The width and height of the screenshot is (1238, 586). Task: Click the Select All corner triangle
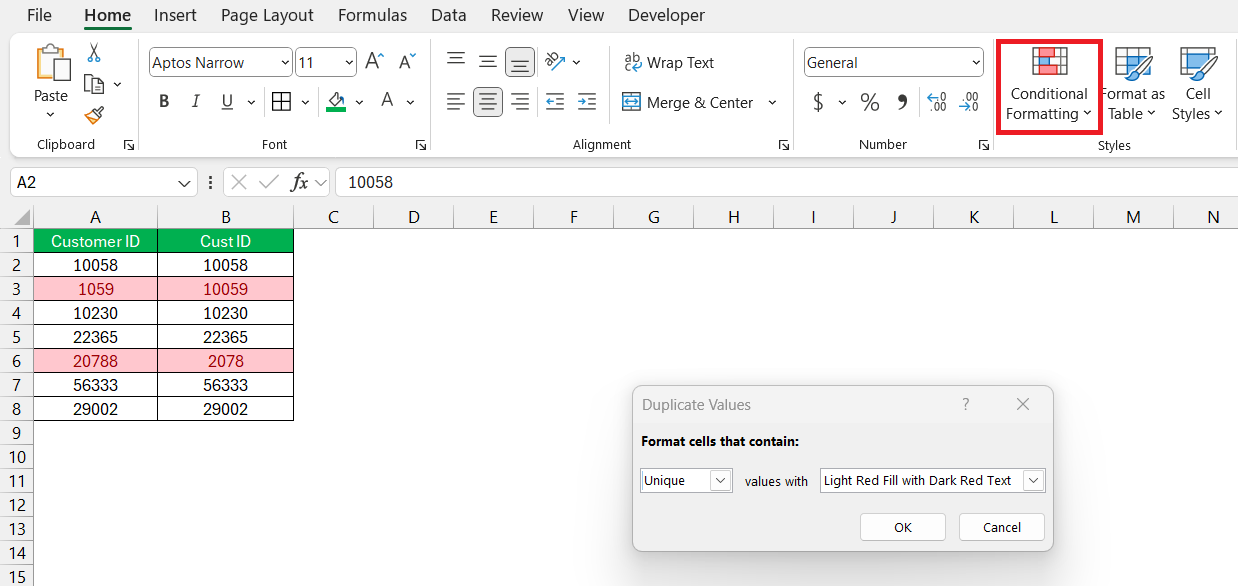(x=23, y=218)
